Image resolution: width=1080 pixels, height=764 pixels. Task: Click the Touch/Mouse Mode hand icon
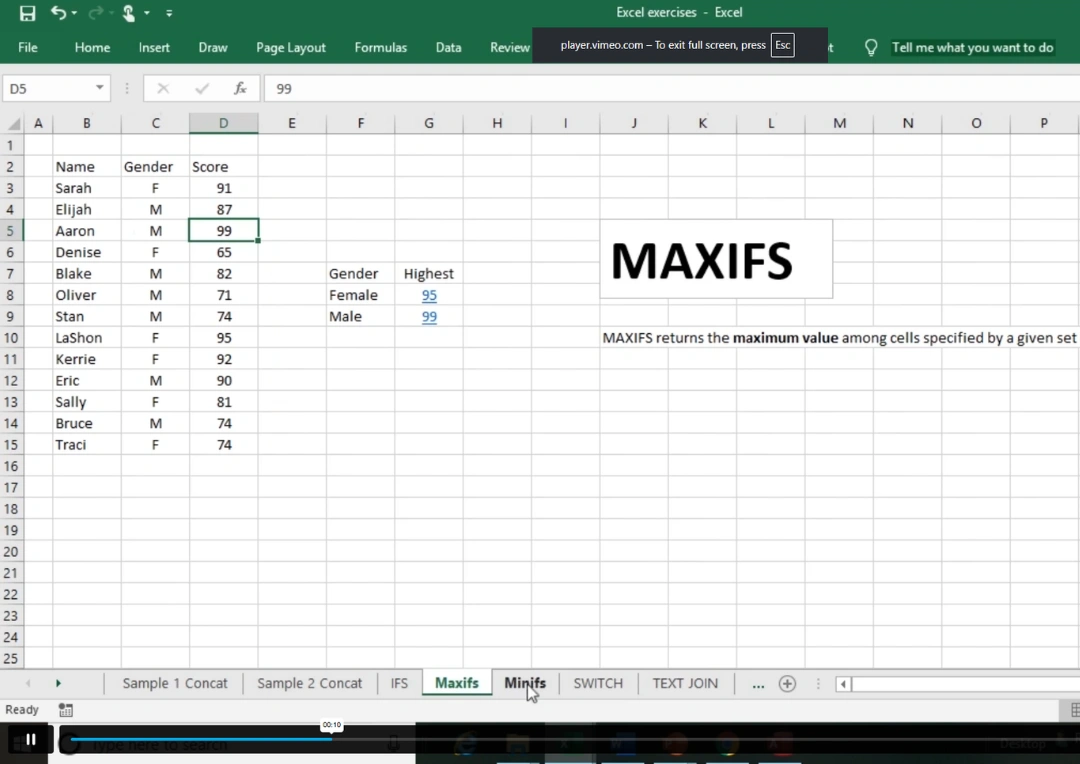pos(128,13)
